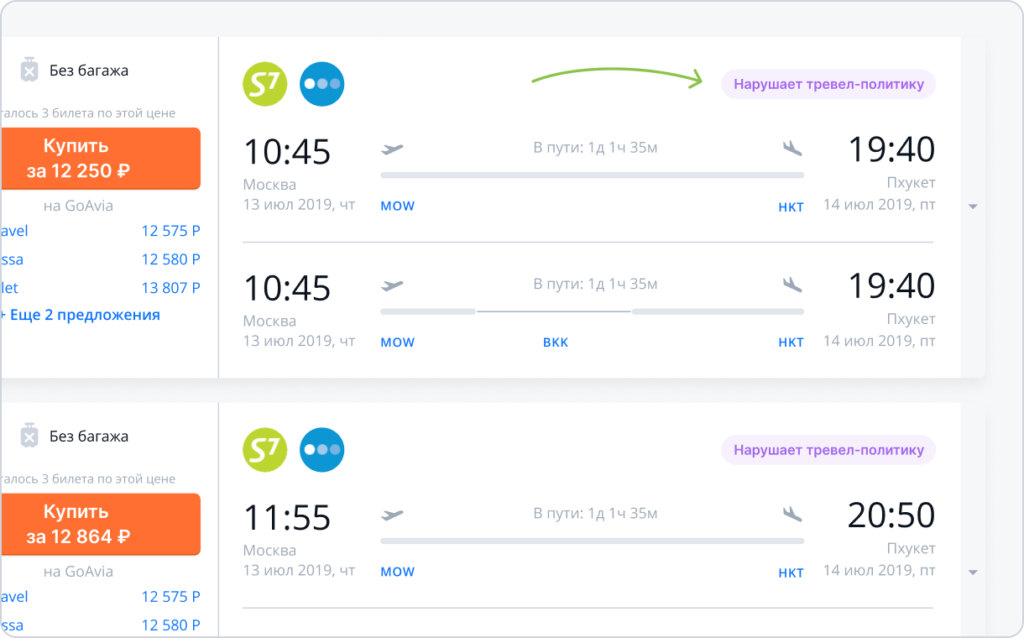This screenshot has height=638, width=1024.
Task: Click the landing plane icon beside 20:50
Action: point(792,514)
